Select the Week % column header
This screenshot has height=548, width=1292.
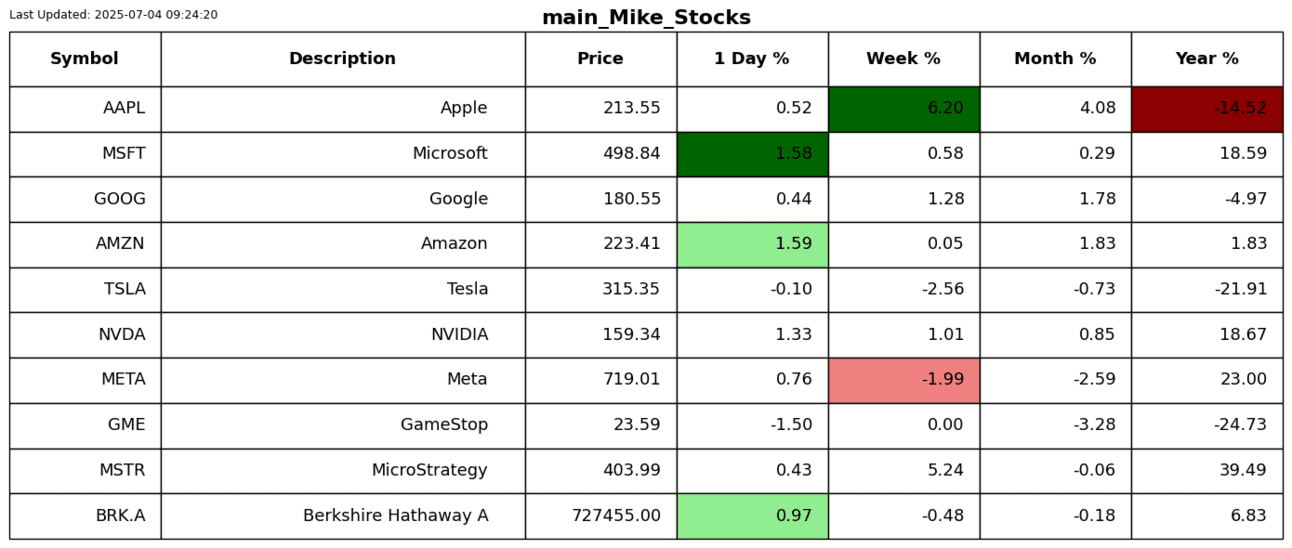point(903,59)
